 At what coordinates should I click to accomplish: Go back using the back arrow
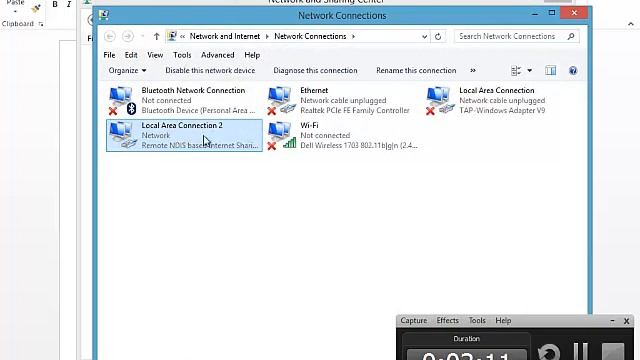[x=109, y=36]
